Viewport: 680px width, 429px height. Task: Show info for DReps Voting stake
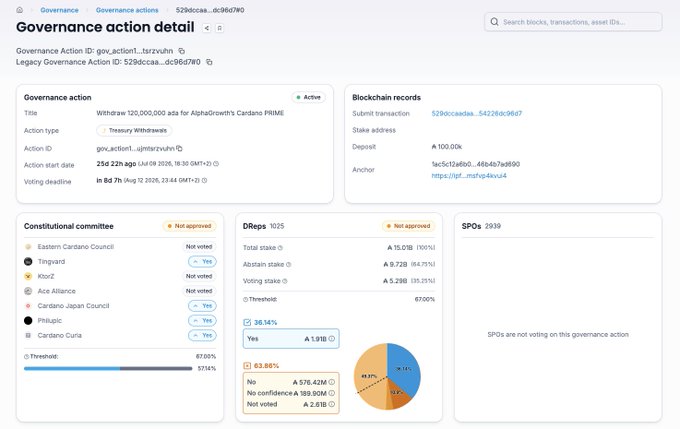pos(285,281)
